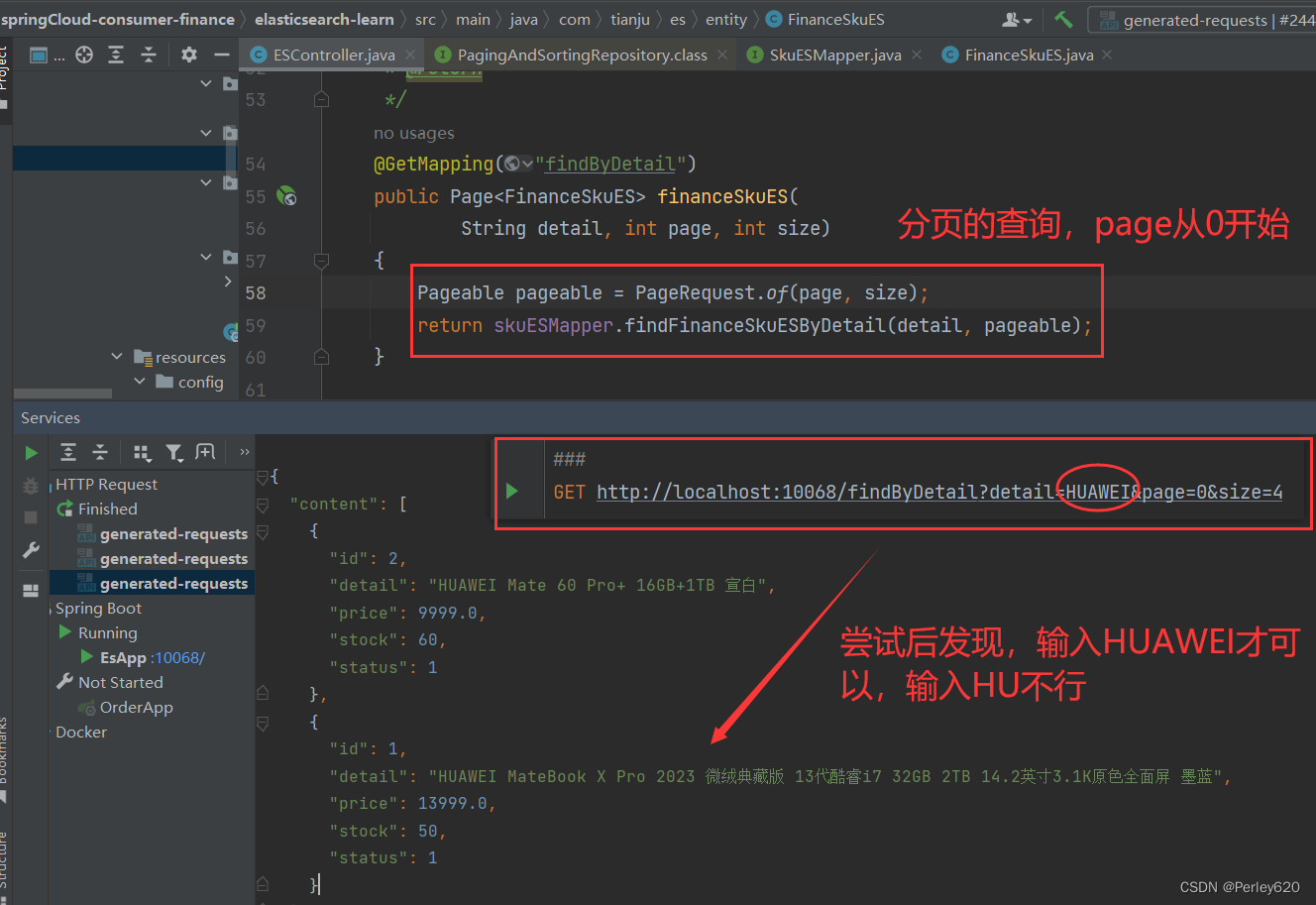Open the EsApp :10068/ port link
Image resolution: width=1316 pixels, height=905 pixels.
coord(177,657)
